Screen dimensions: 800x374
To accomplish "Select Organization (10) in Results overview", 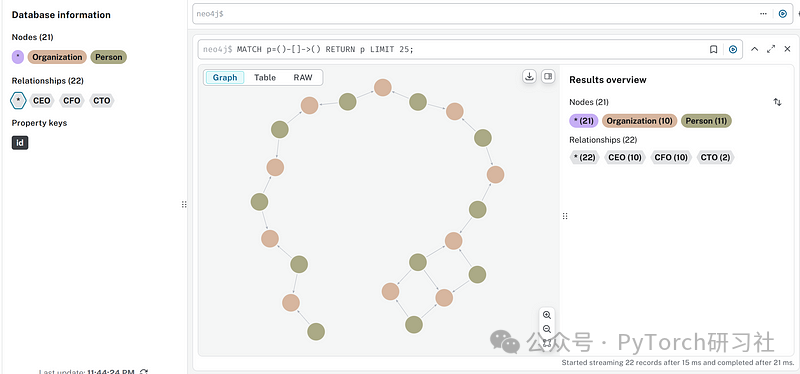I will click(640, 121).
